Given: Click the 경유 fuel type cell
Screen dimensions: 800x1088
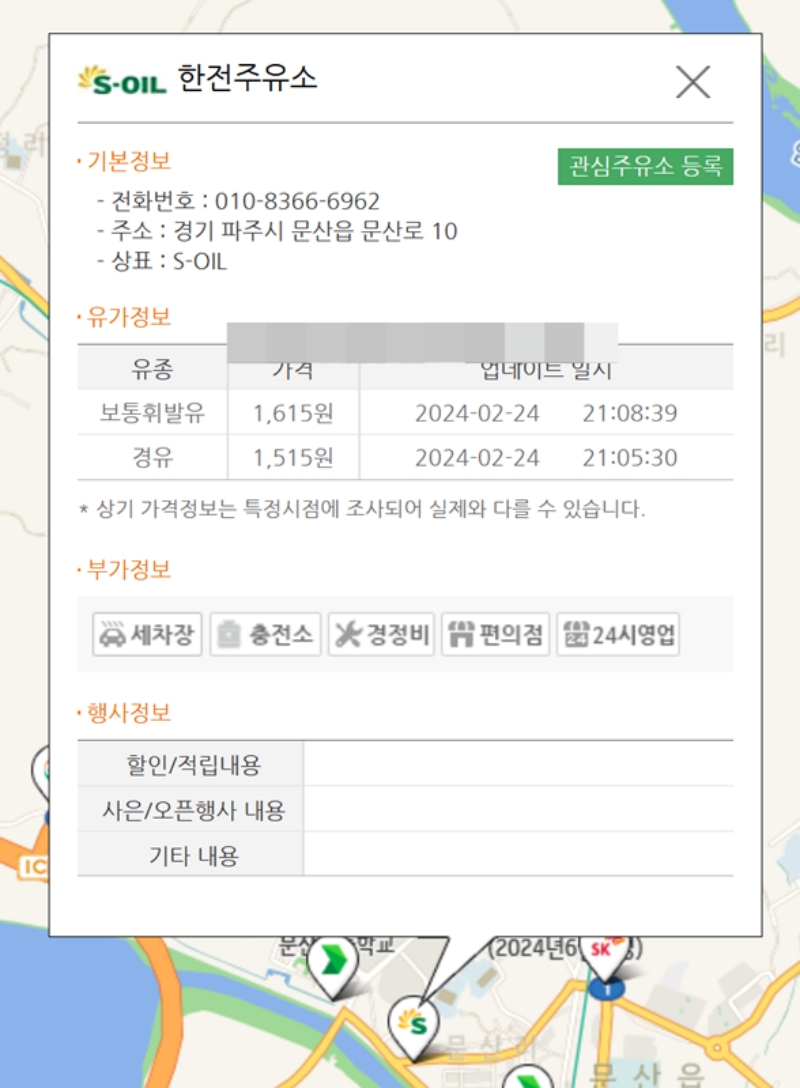Looking at the screenshot, I should (153, 457).
